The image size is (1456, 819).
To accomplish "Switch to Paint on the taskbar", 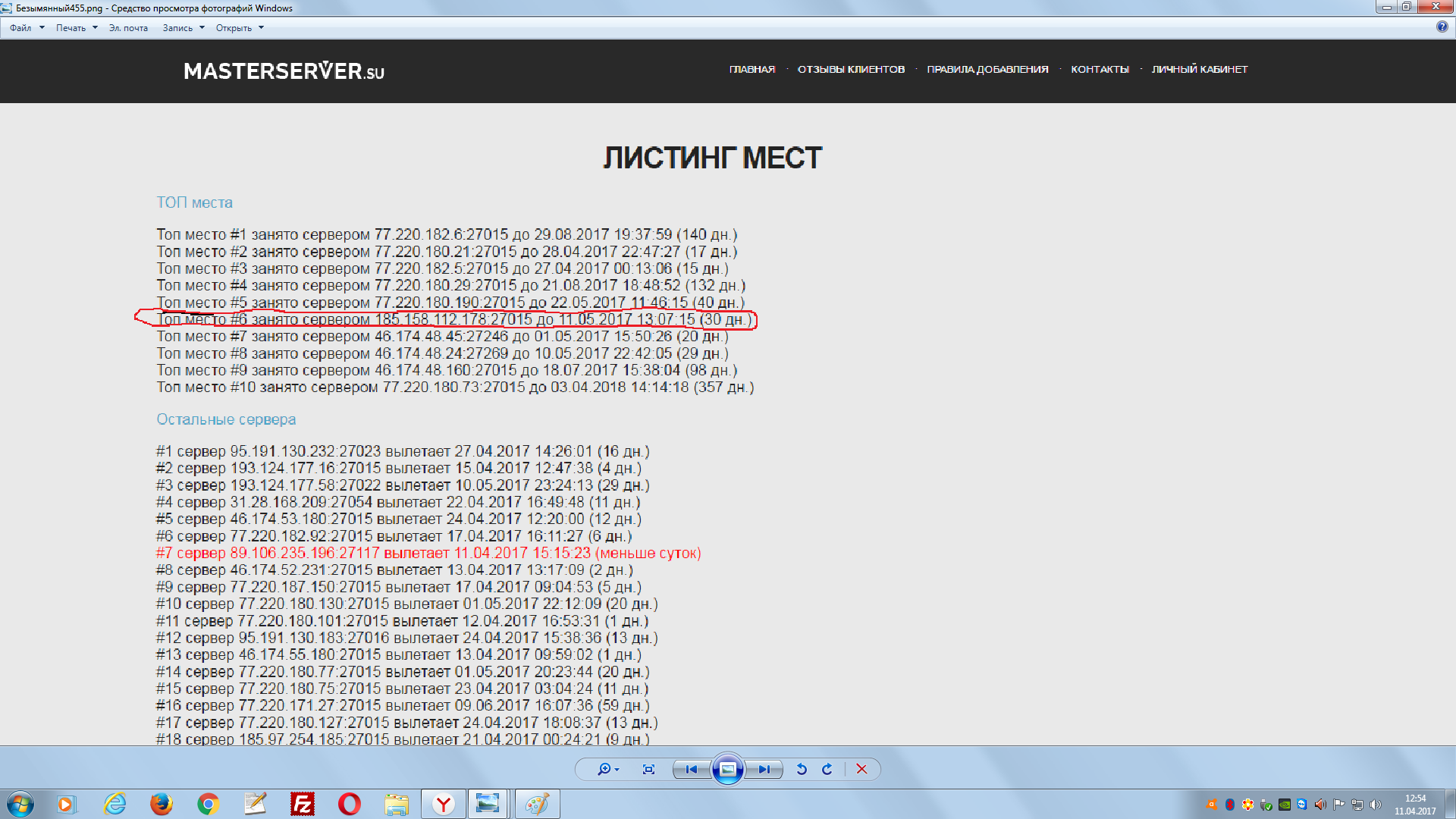I will [537, 804].
